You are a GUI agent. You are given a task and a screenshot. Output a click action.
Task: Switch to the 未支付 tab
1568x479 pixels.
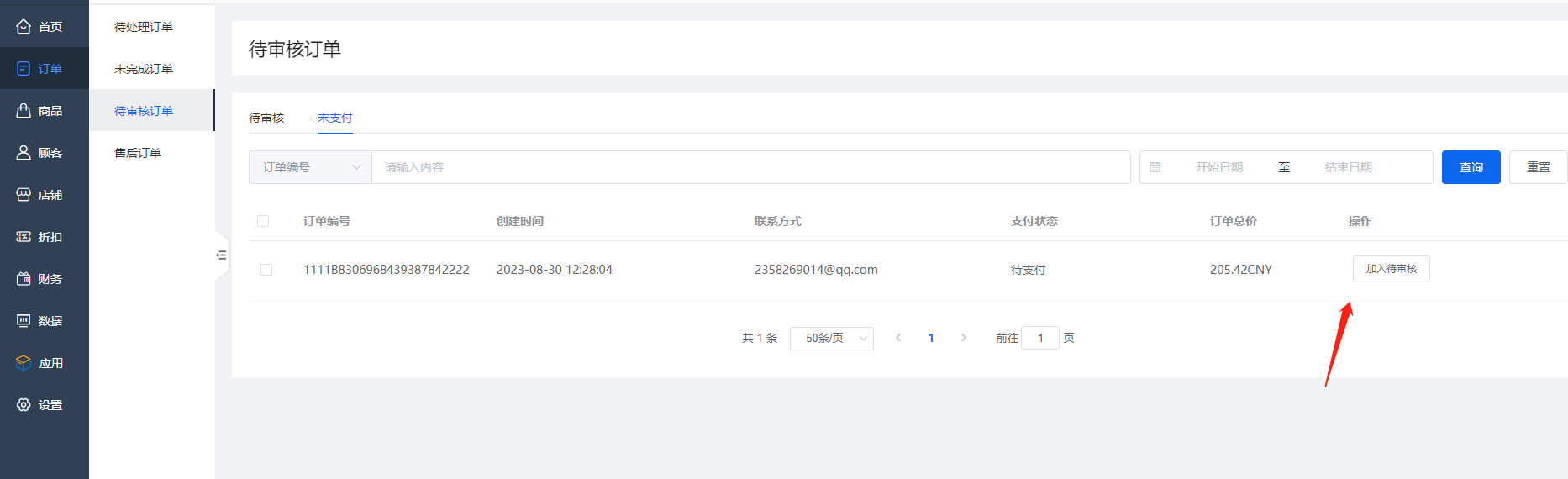(335, 118)
